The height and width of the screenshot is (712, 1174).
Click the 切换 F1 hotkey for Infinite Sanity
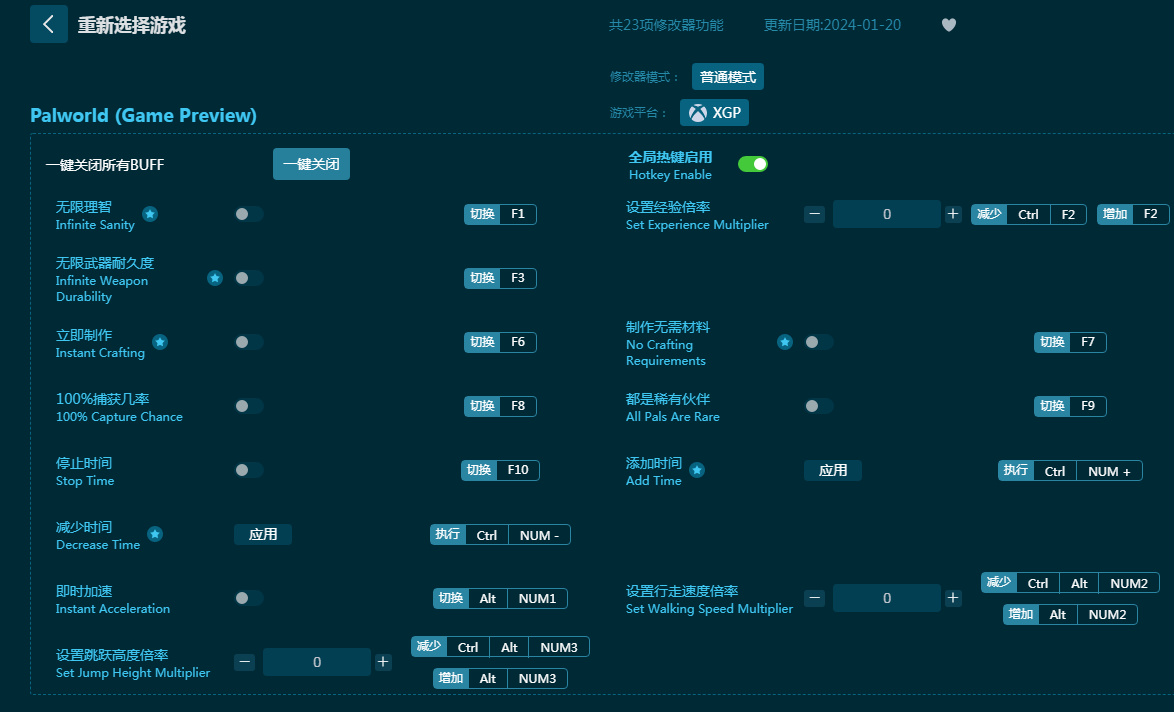500,214
